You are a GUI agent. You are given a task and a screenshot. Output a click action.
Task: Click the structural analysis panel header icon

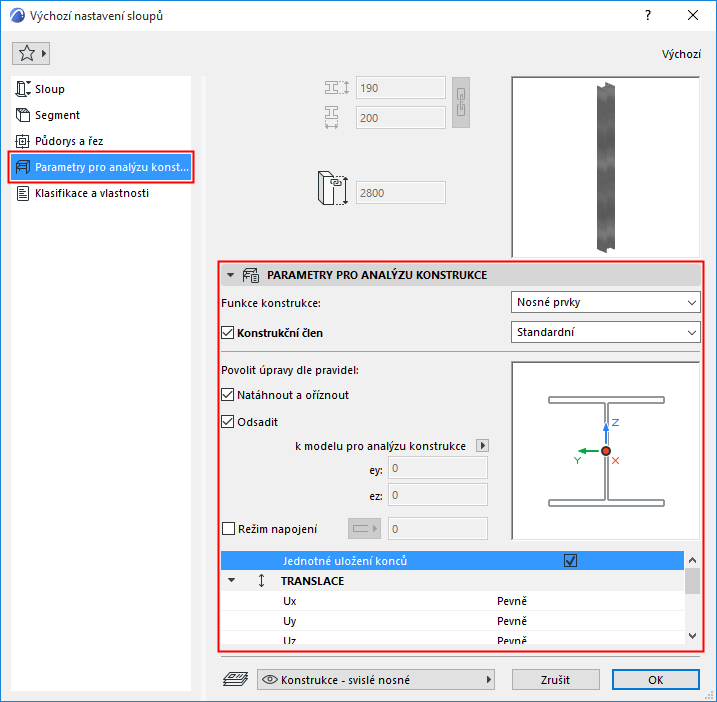[251, 275]
